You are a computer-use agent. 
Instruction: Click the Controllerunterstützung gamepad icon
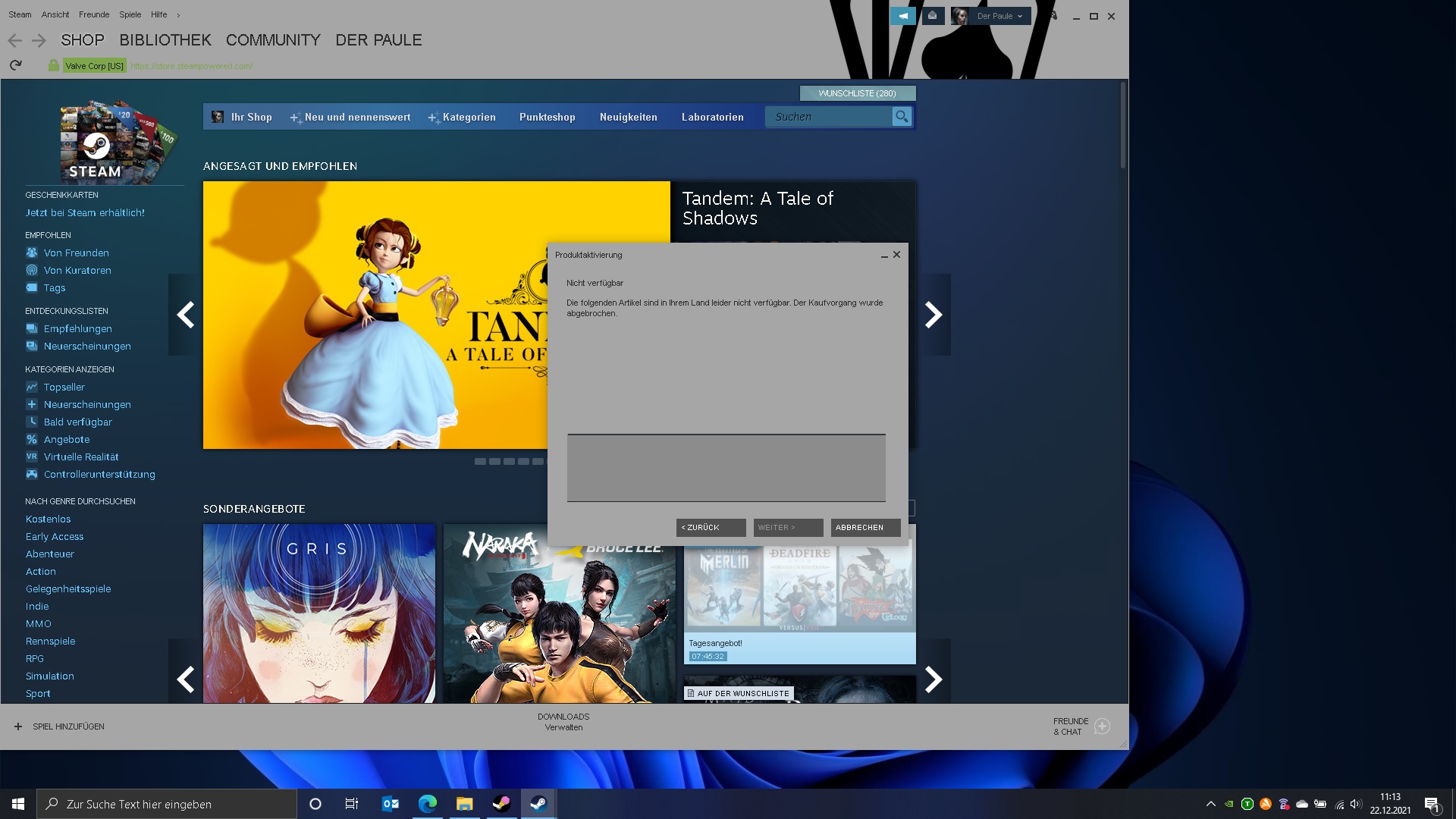32,474
